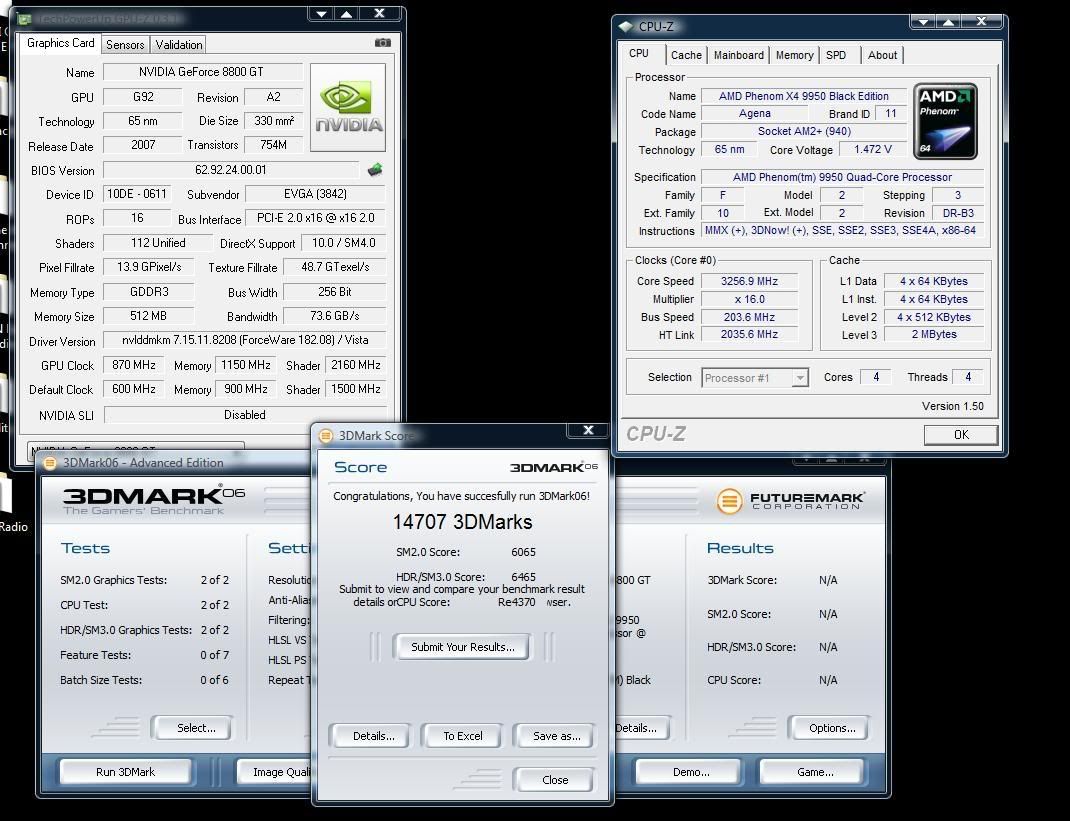Click the SM2.0 Score value 6065
Screen dimensions: 1070x821
click(x=523, y=552)
